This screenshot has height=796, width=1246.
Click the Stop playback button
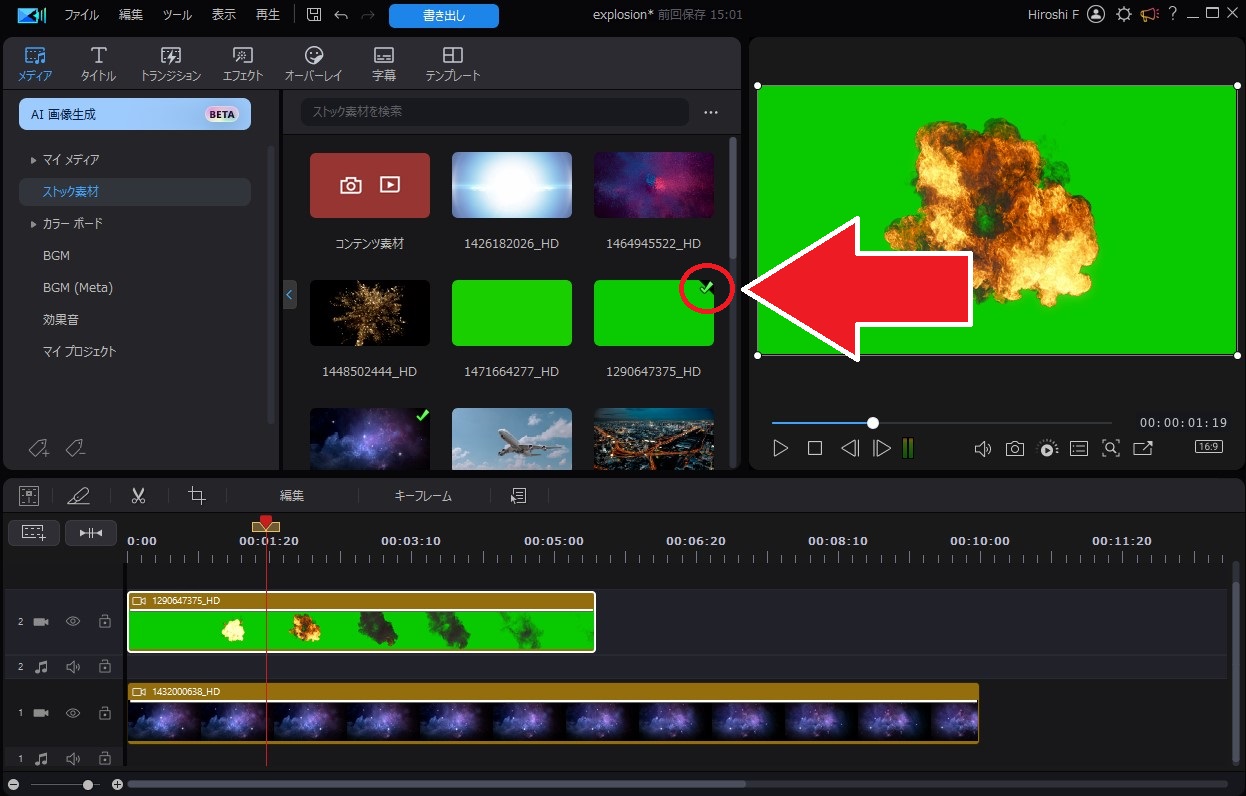tap(815, 449)
